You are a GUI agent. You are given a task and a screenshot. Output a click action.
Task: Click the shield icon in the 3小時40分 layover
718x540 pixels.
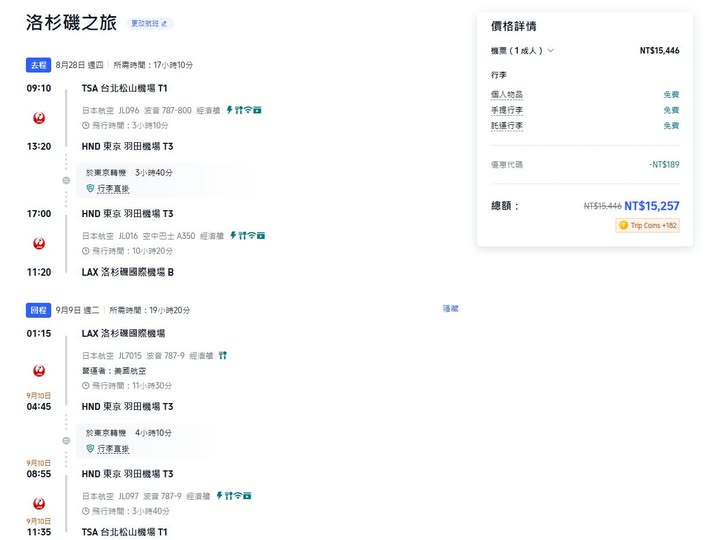tap(90, 188)
